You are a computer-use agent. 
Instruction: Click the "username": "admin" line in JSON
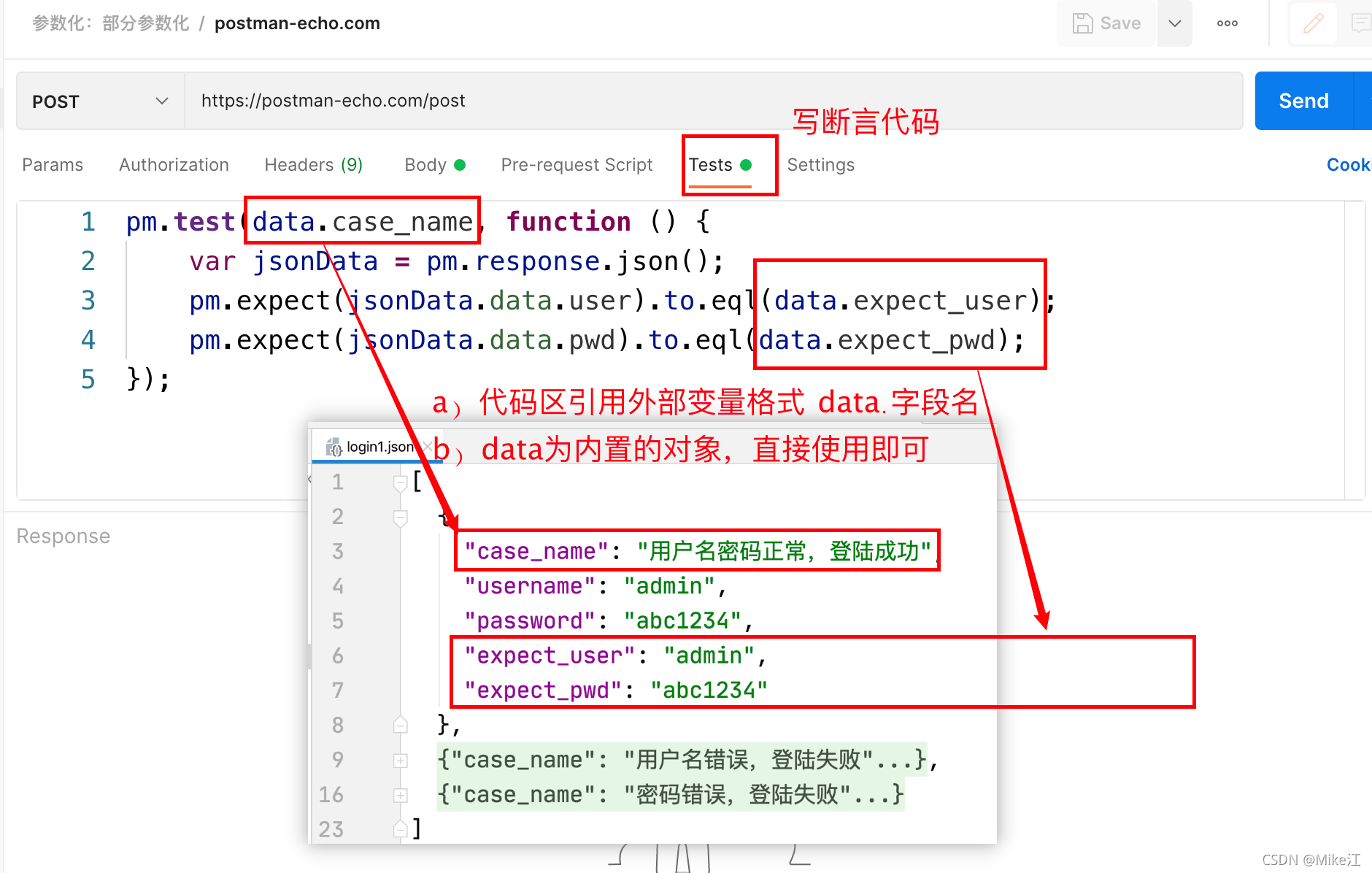pos(596,586)
